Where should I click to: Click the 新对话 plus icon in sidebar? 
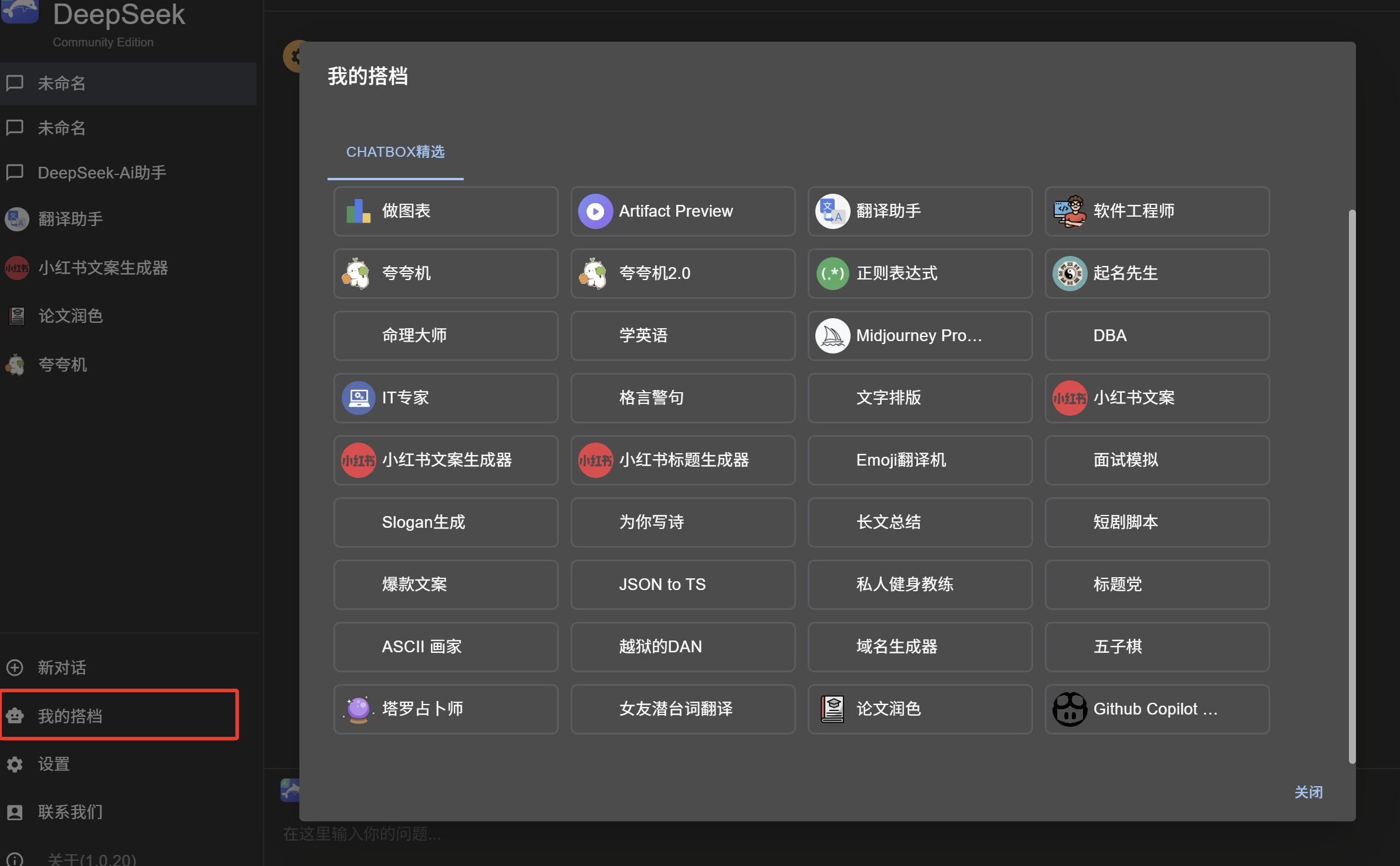point(15,668)
